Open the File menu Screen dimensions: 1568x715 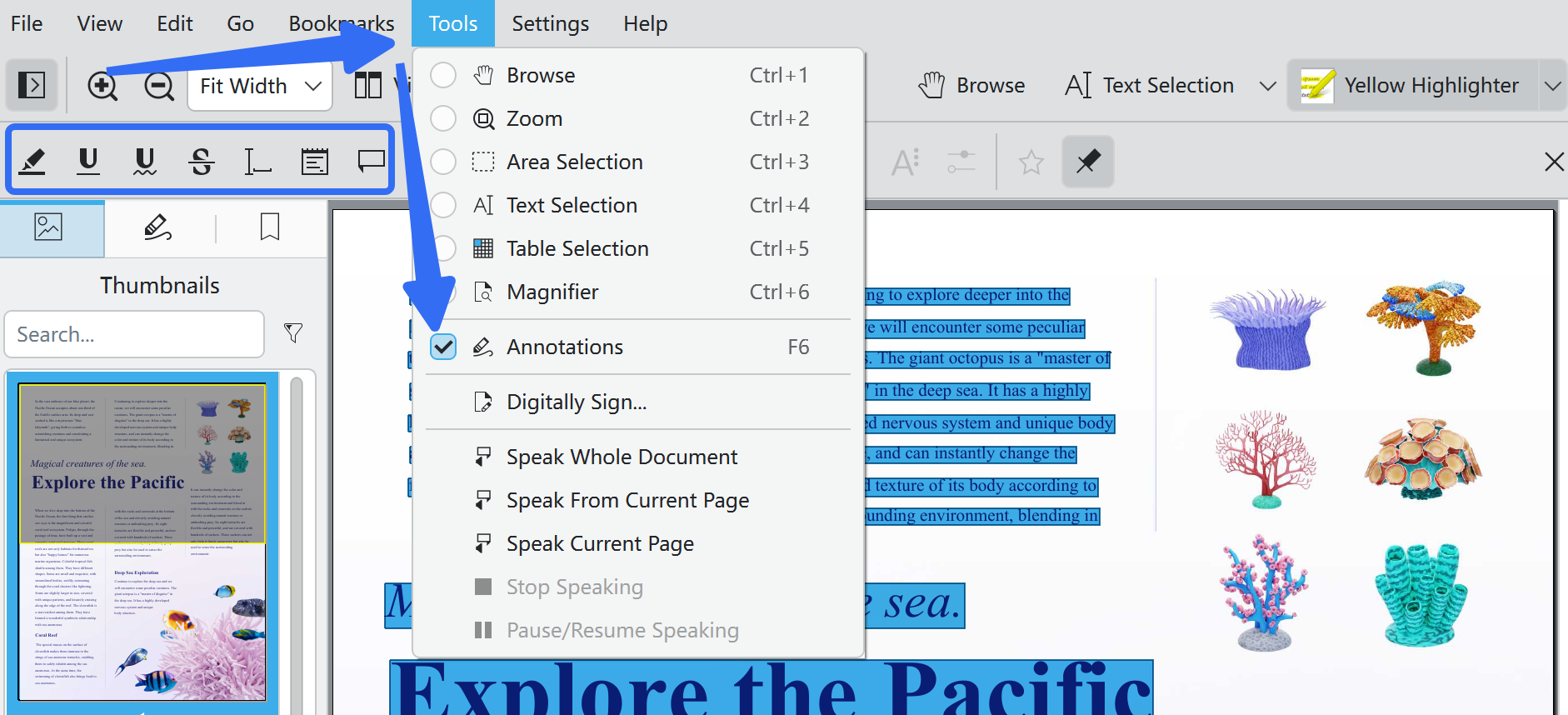27,23
